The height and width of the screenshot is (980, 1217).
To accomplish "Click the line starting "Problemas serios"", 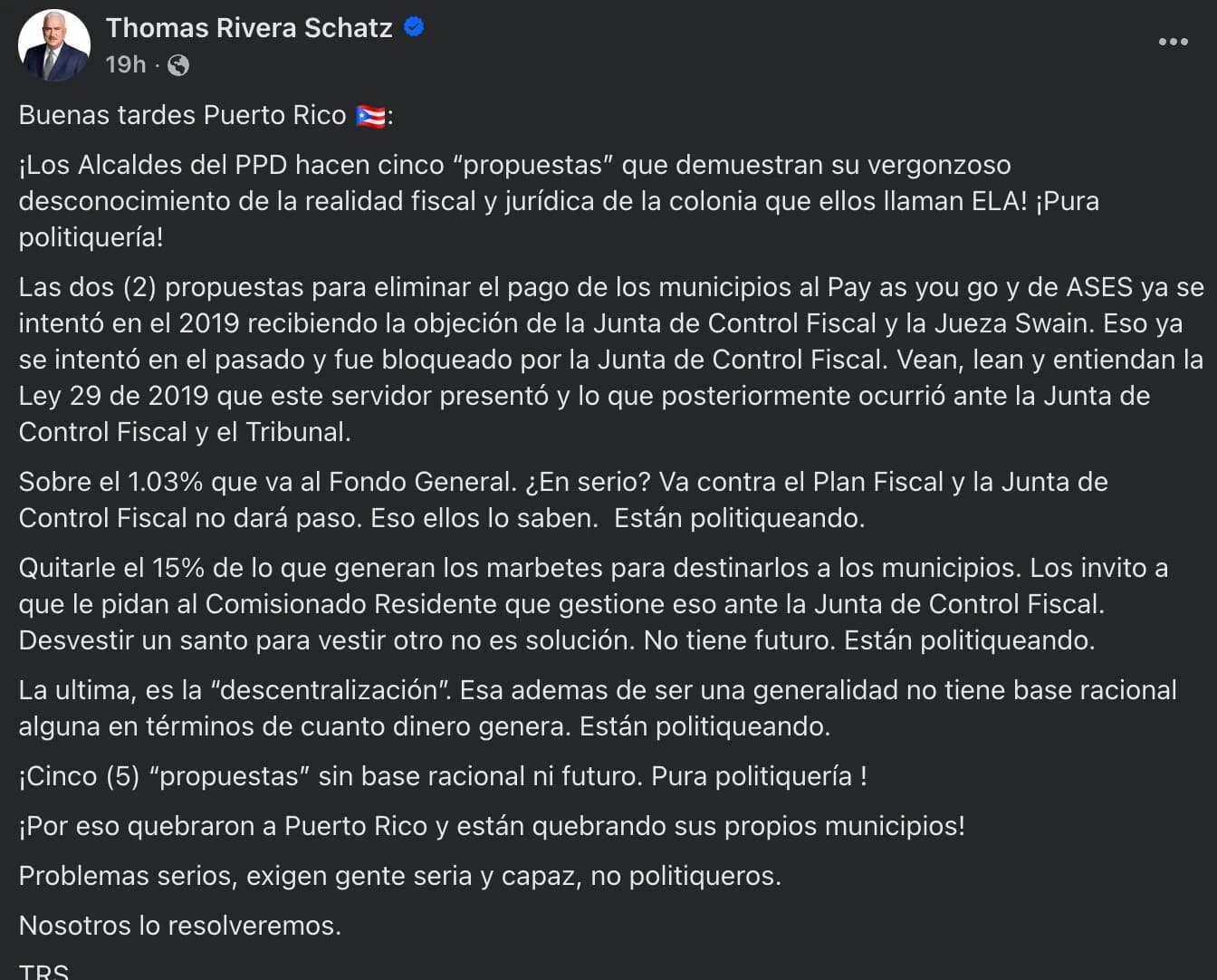I will pyautogui.click(x=399, y=876).
